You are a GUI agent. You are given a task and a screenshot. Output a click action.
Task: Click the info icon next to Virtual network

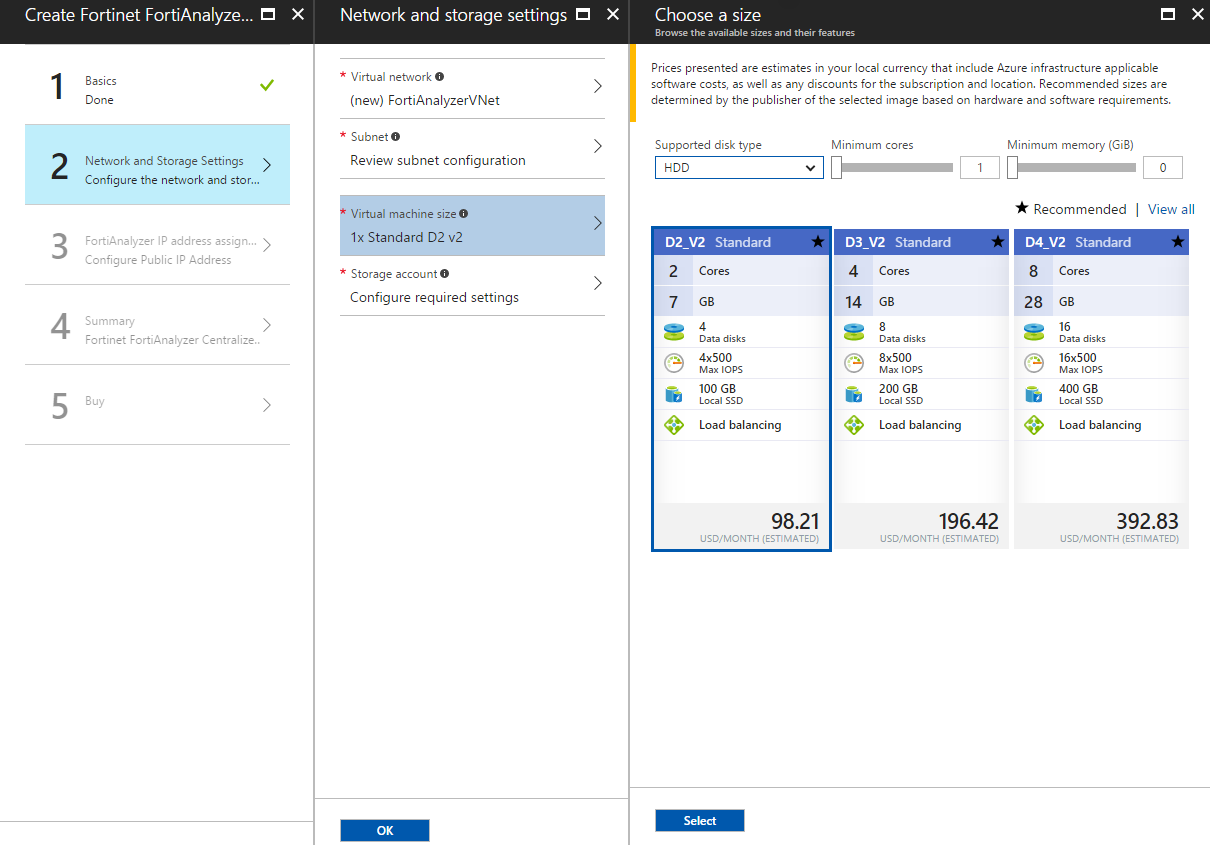point(440,77)
